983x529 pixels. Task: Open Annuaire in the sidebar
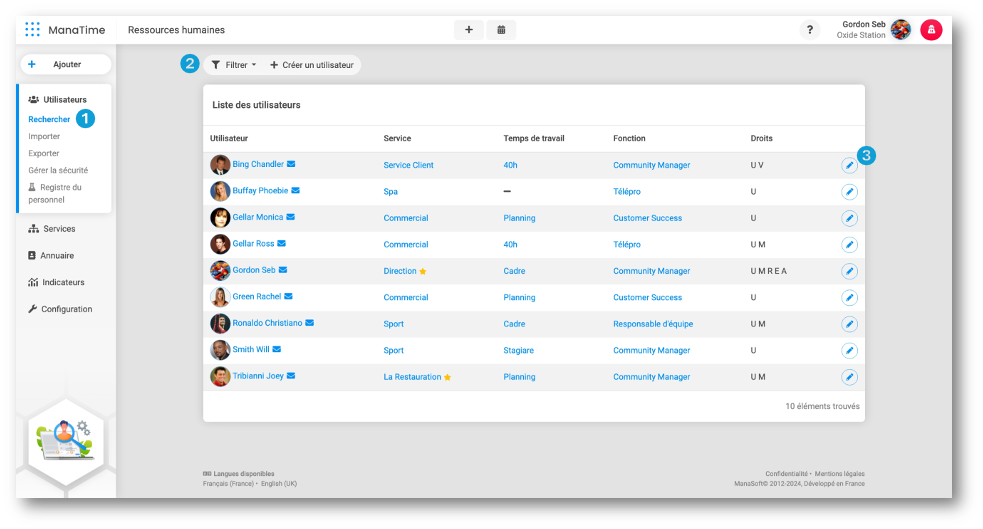click(51, 255)
